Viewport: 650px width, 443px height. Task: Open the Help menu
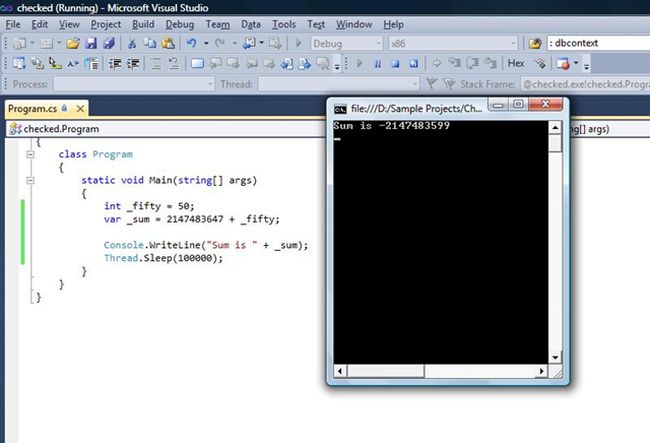[393, 24]
